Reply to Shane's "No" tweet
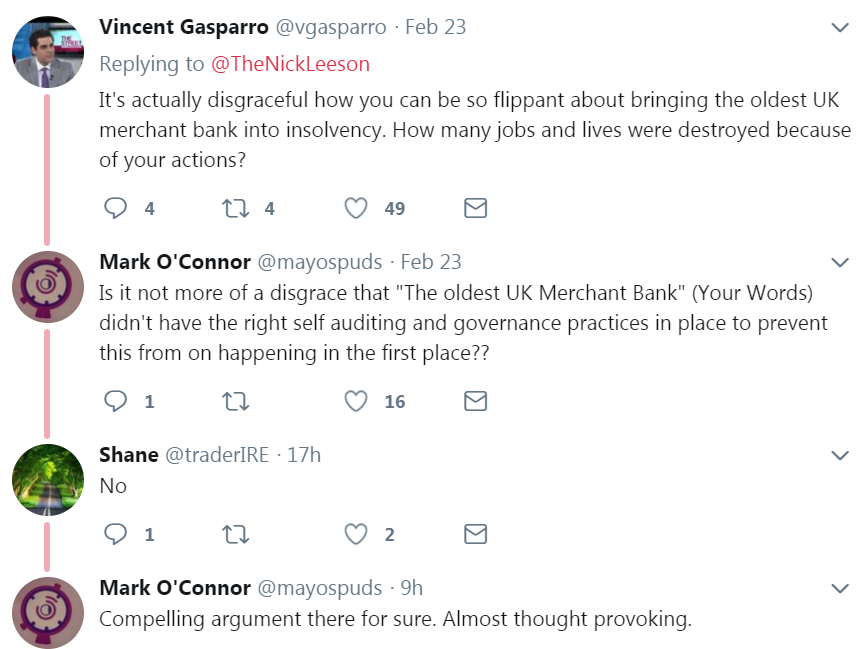 click(117, 534)
